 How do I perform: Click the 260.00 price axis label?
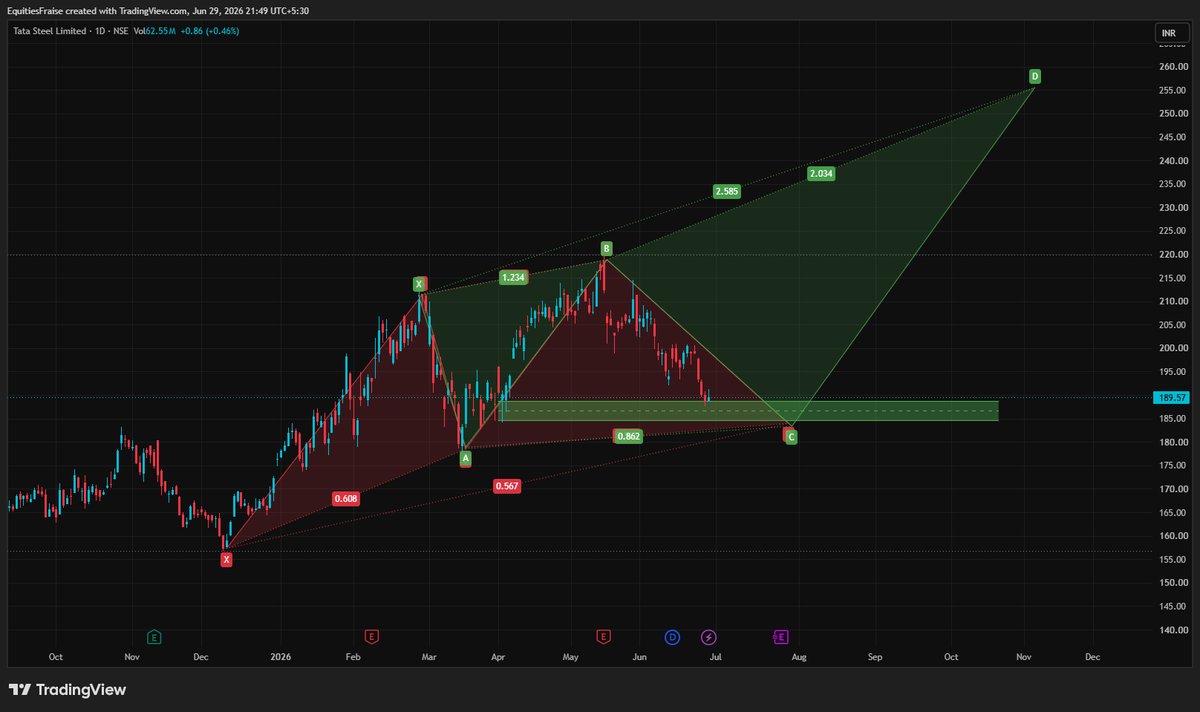click(1172, 66)
